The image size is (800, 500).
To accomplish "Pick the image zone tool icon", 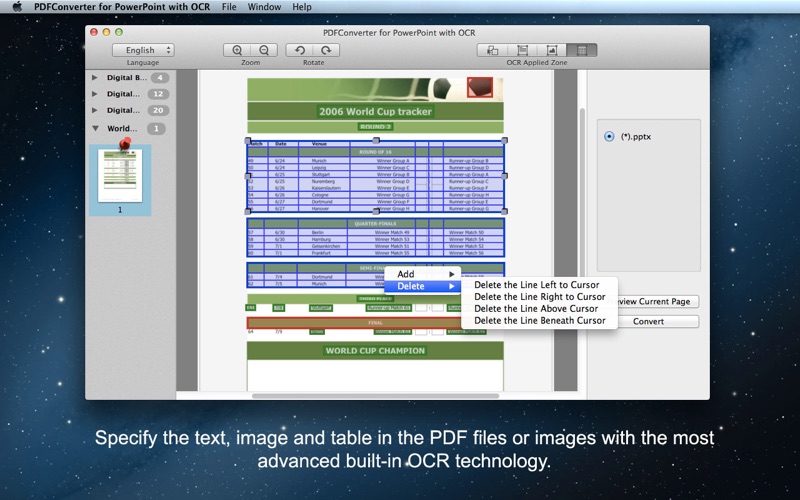I will 552,50.
